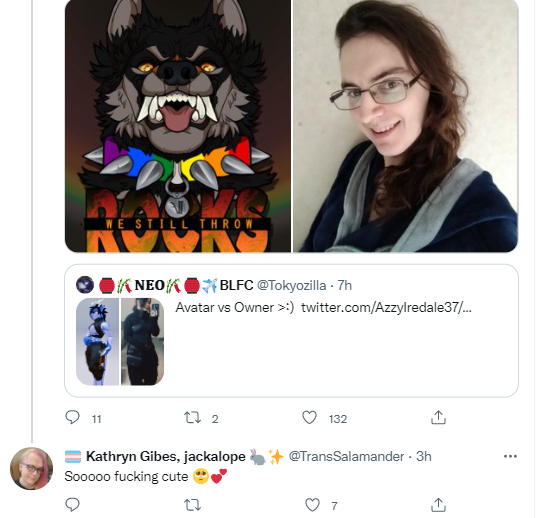This screenshot has width=547, height=518.
Task: Retweet the post with 2 retweets
Action: pyautogui.click(x=192, y=418)
